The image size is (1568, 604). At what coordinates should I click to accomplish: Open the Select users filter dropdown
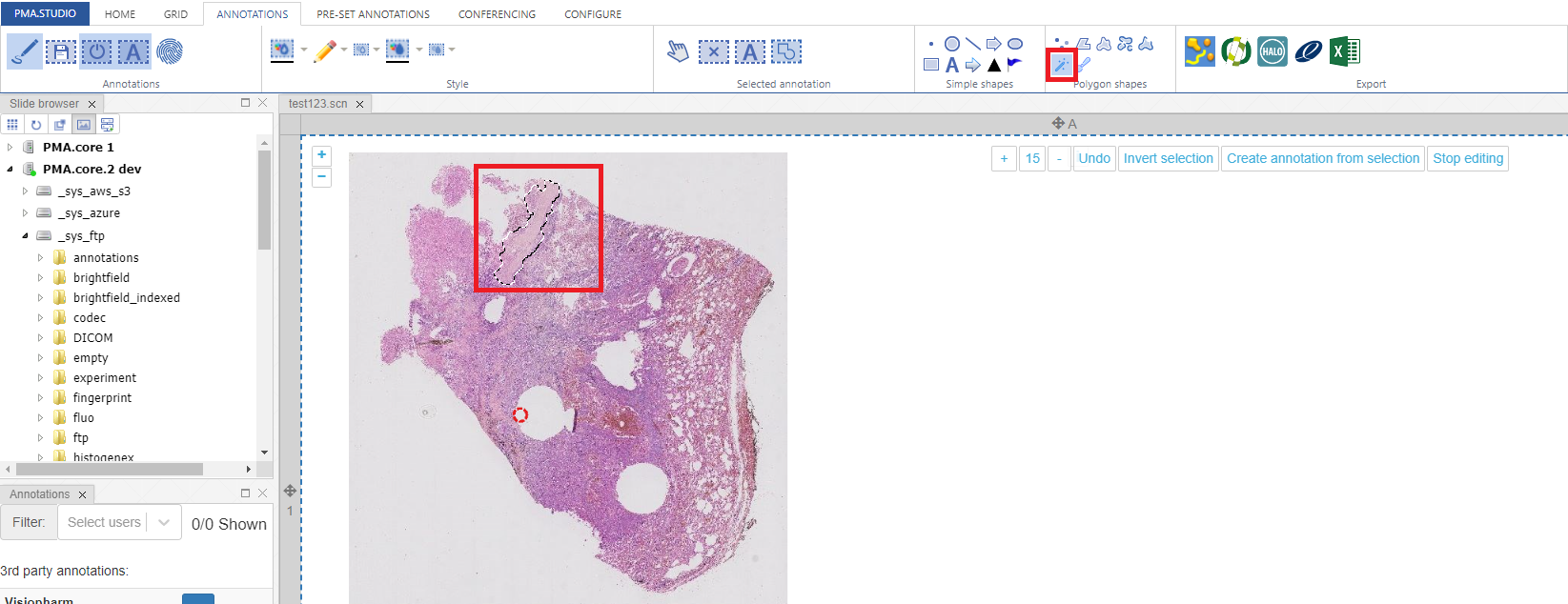click(x=119, y=522)
